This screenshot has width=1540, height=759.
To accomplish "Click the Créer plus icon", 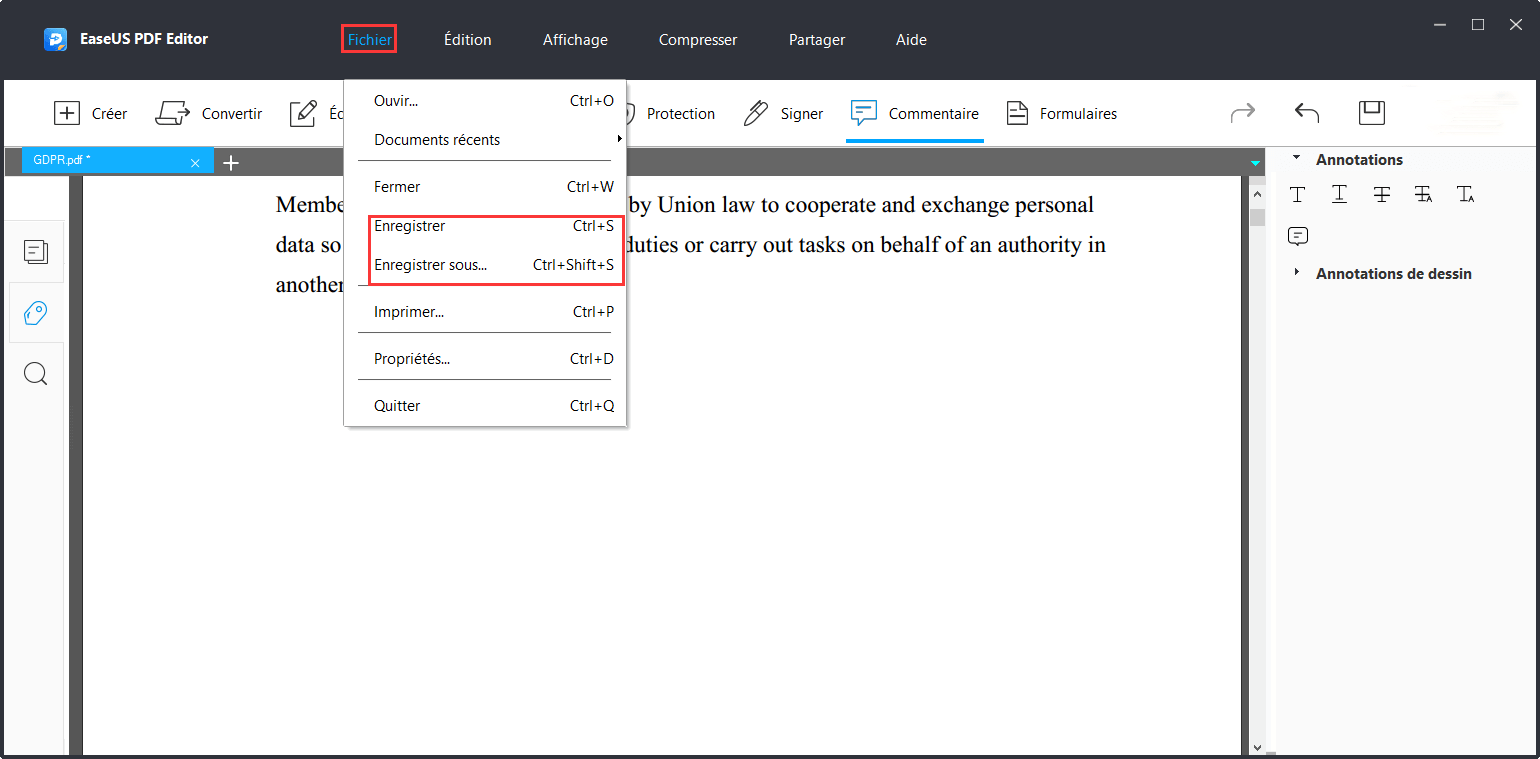I will click(x=67, y=113).
